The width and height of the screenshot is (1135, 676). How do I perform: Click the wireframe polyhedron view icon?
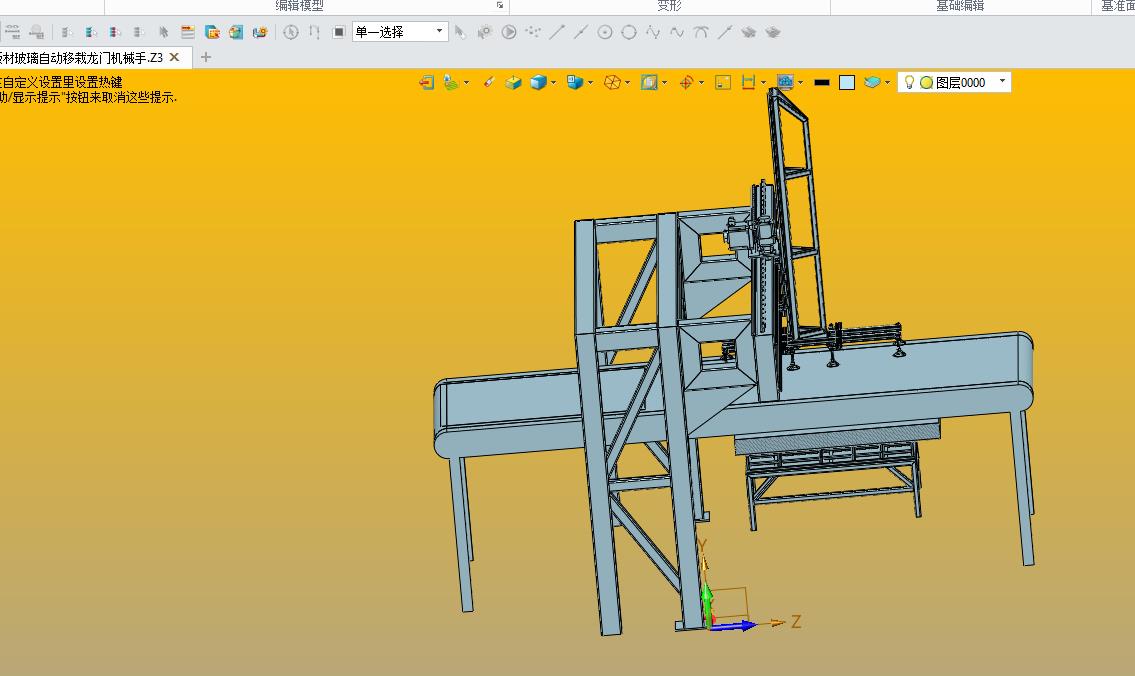(x=612, y=83)
